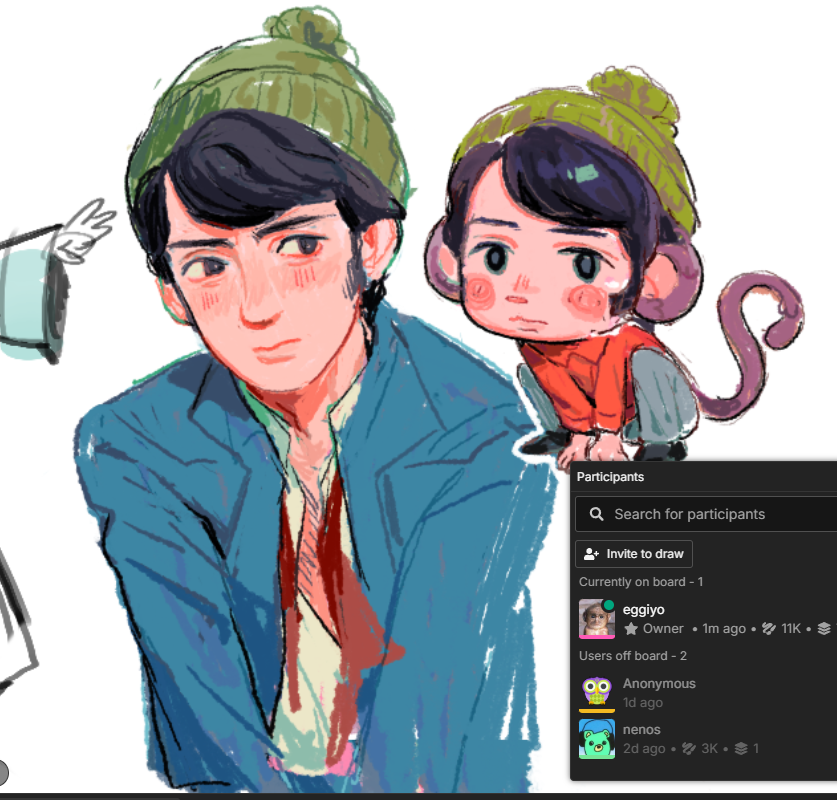This screenshot has height=800, width=837.
Task: Click the green online status dot on eggiyo's avatar
Action: pos(609,605)
